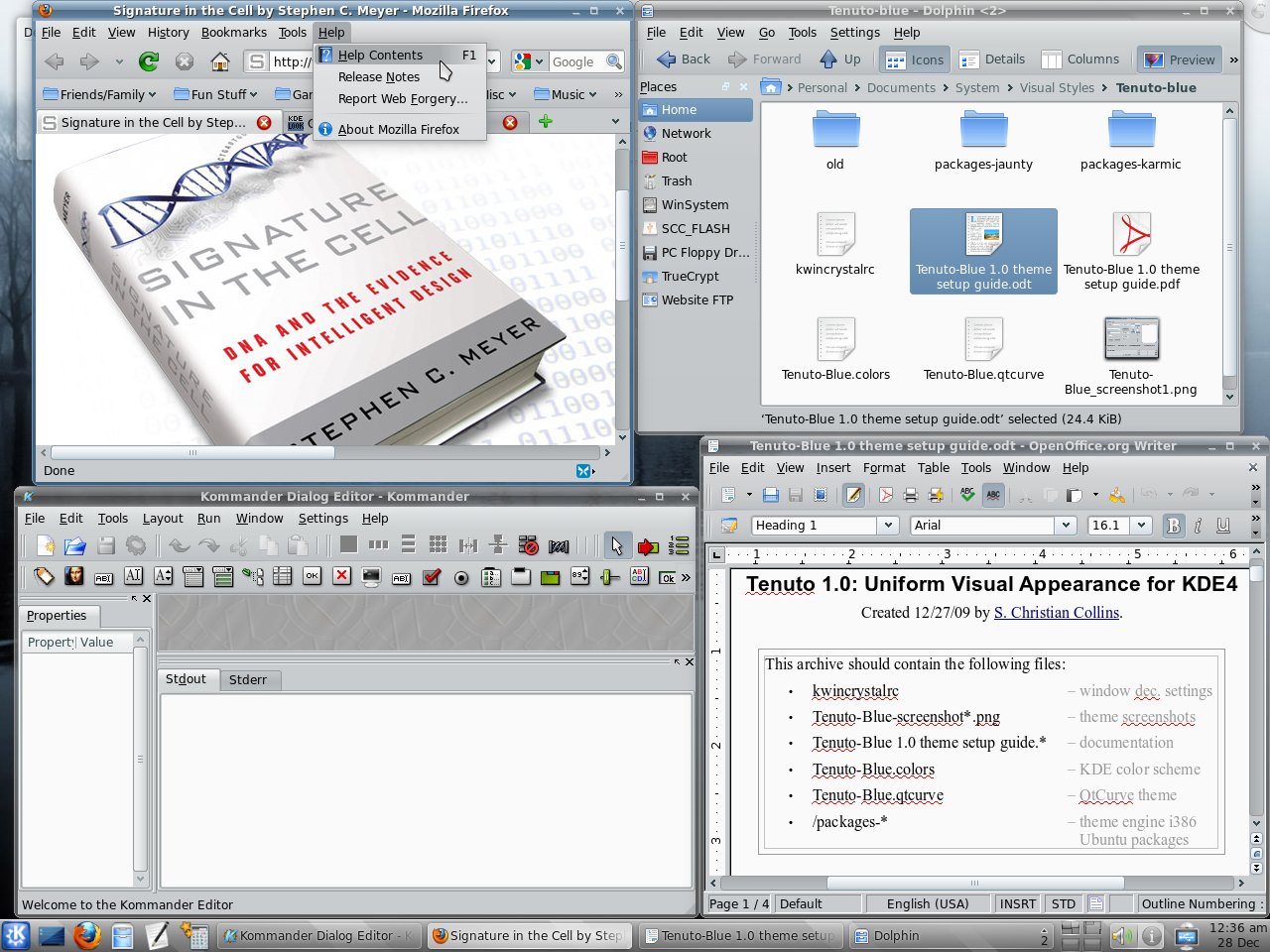
Task: Open the KDE application launcher menu
Action: (16, 935)
